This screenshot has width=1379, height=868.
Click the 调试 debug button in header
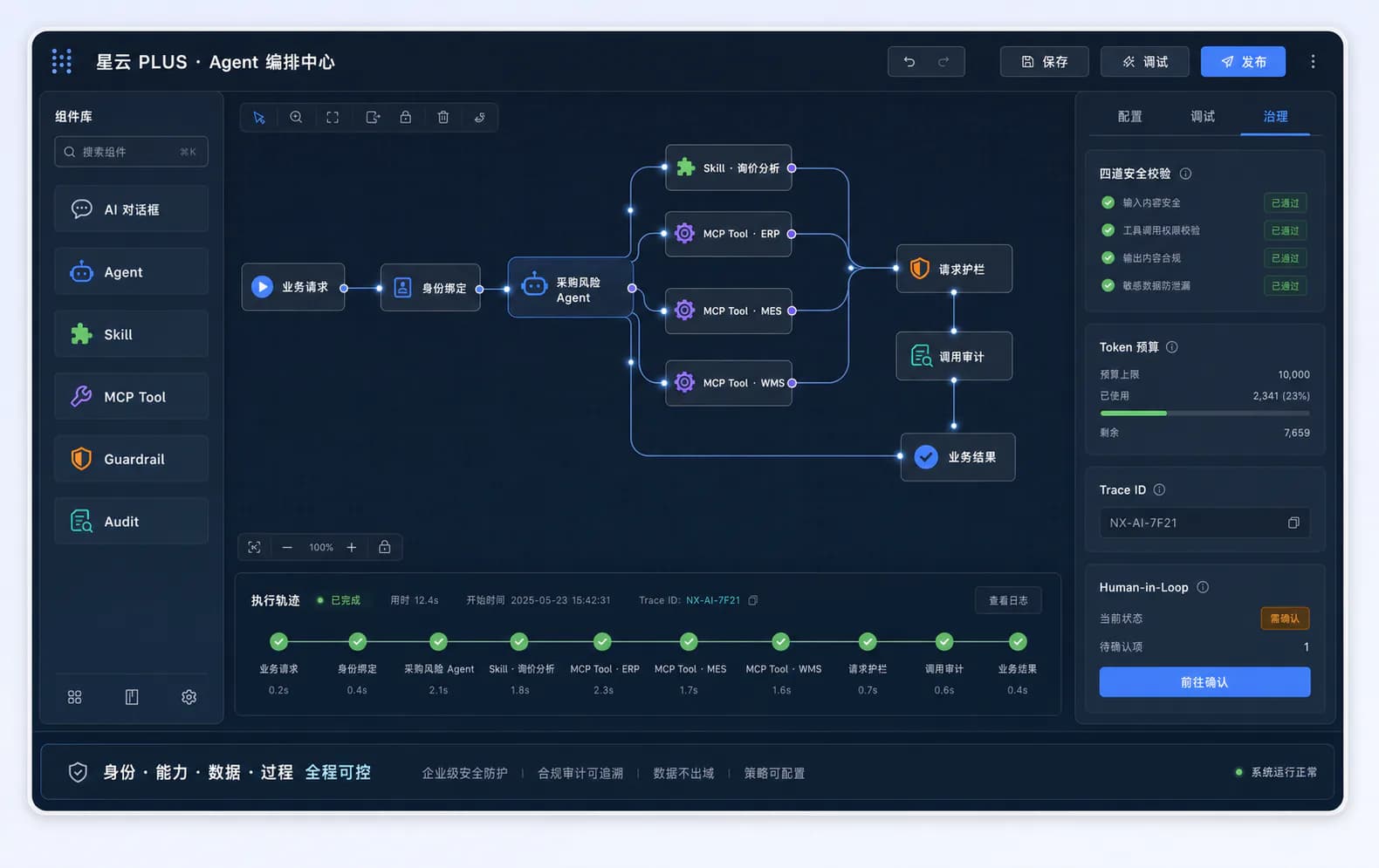click(x=1144, y=62)
